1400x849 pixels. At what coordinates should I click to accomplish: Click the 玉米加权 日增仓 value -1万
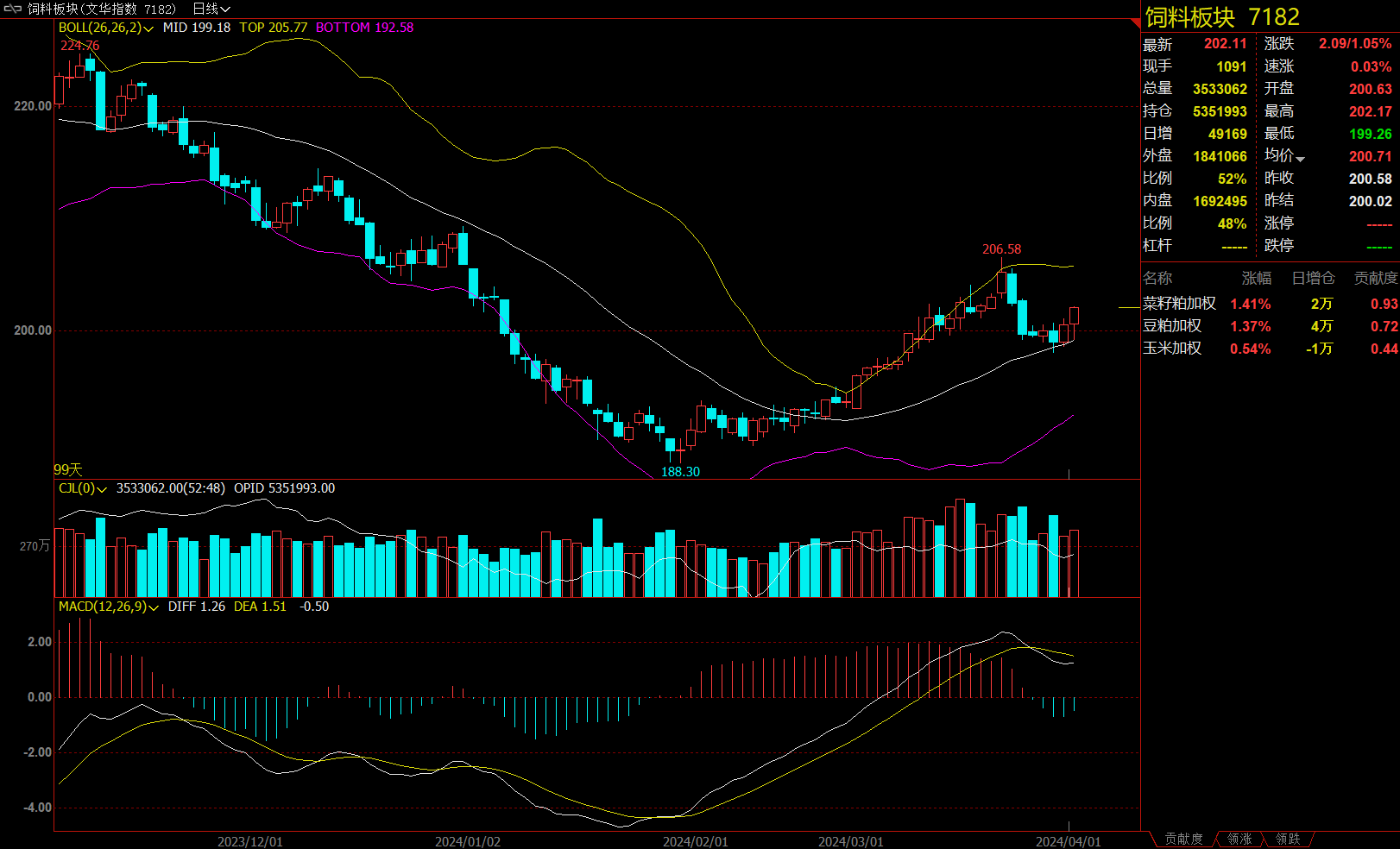[1319, 349]
